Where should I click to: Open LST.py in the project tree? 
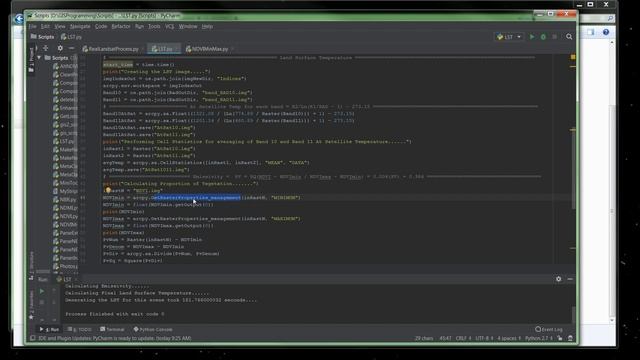tap(64, 142)
